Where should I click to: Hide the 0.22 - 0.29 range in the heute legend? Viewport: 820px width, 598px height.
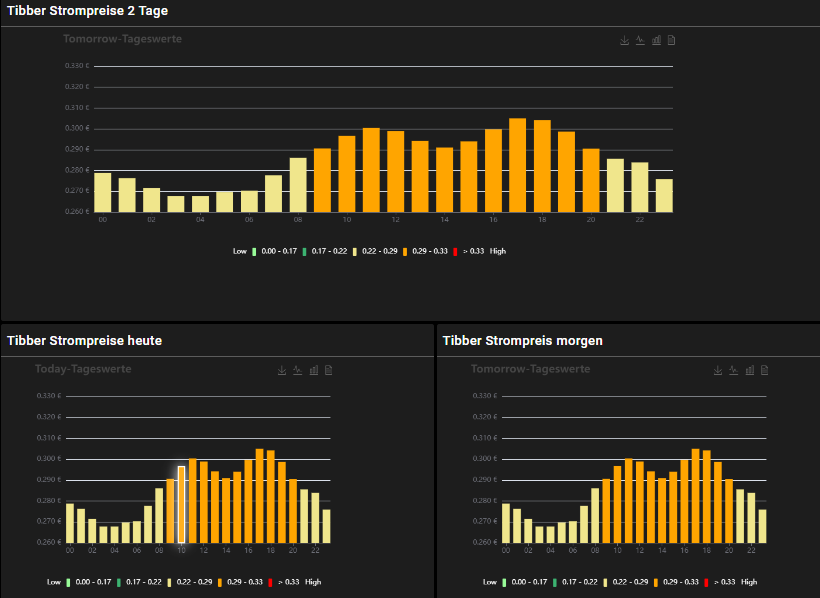tap(189, 582)
